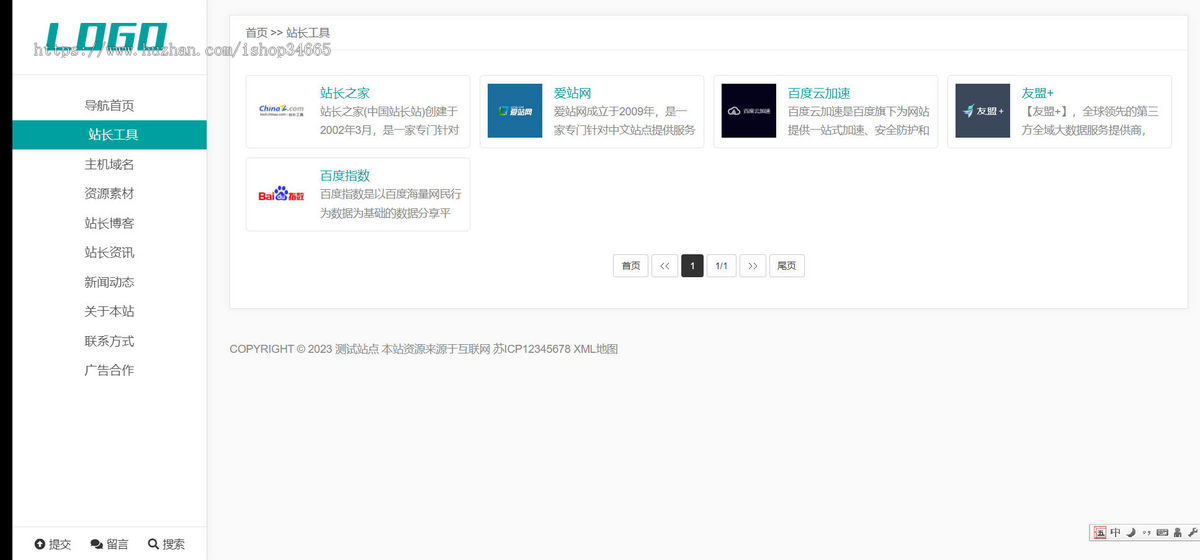Viewport: 1200px width, 560px height.
Task: Open the IME soft keyboard icon
Action: point(1162,532)
